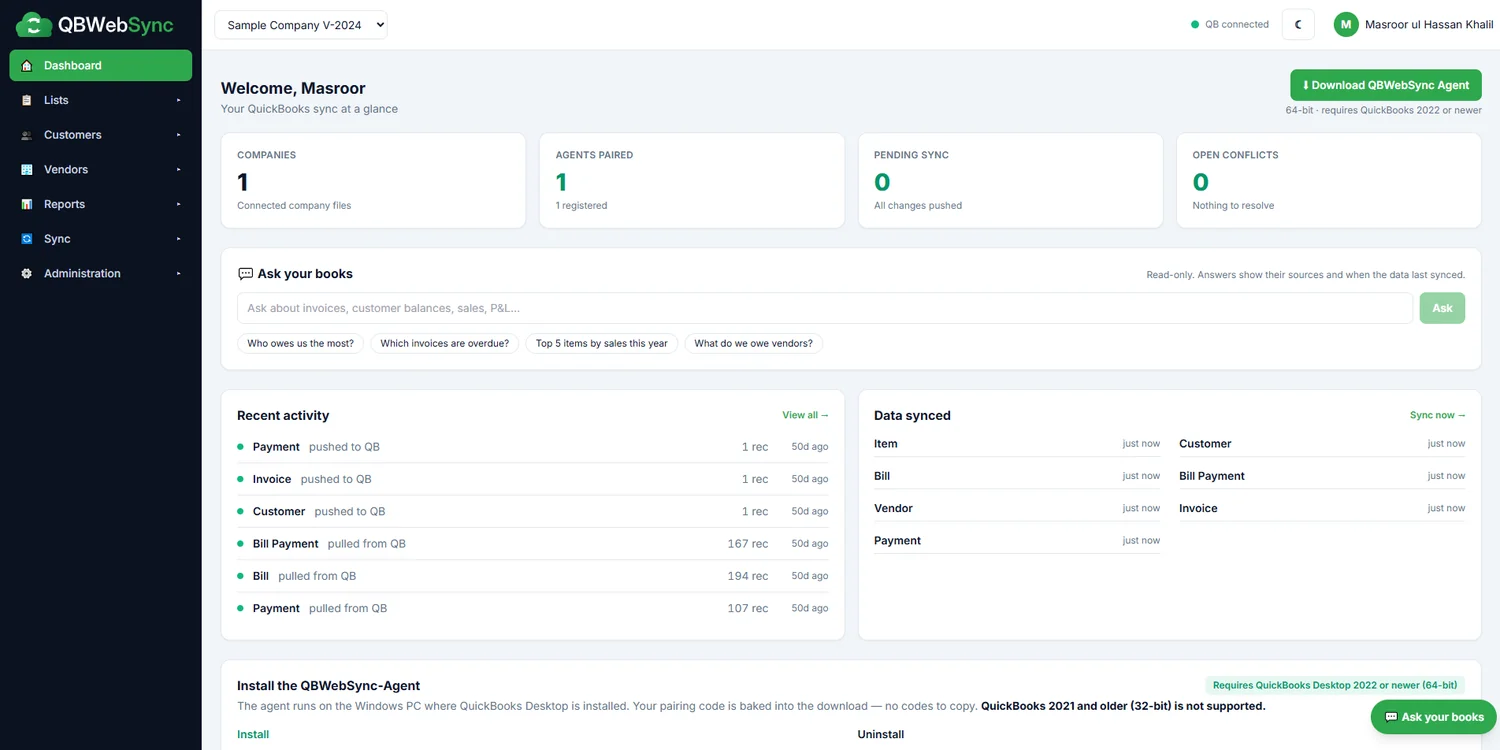
Task: Choose the "Who owes us the most?" suggestion
Action: point(301,343)
